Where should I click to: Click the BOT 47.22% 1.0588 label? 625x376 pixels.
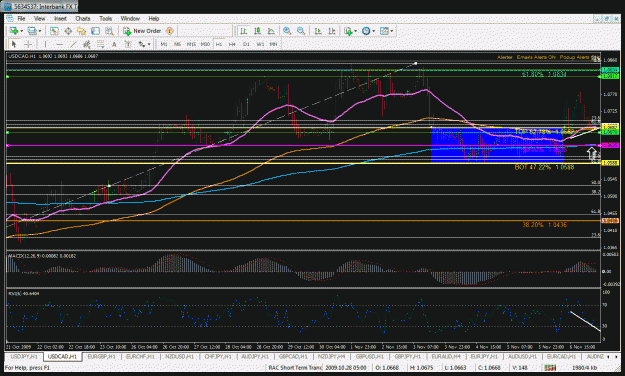pos(544,167)
